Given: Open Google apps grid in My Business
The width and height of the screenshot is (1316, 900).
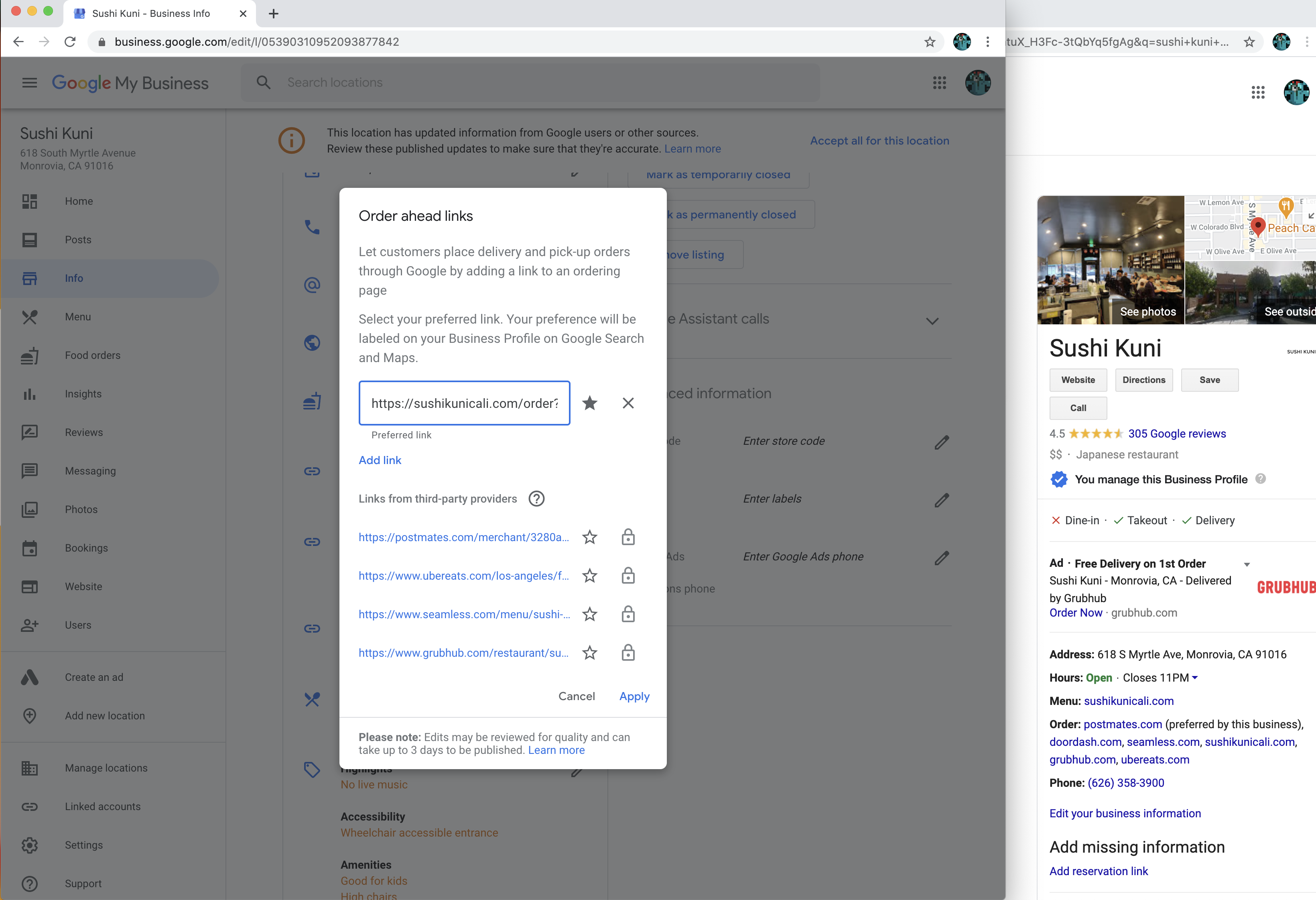Looking at the screenshot, I should pyautogui.click(x=939, y=83).
